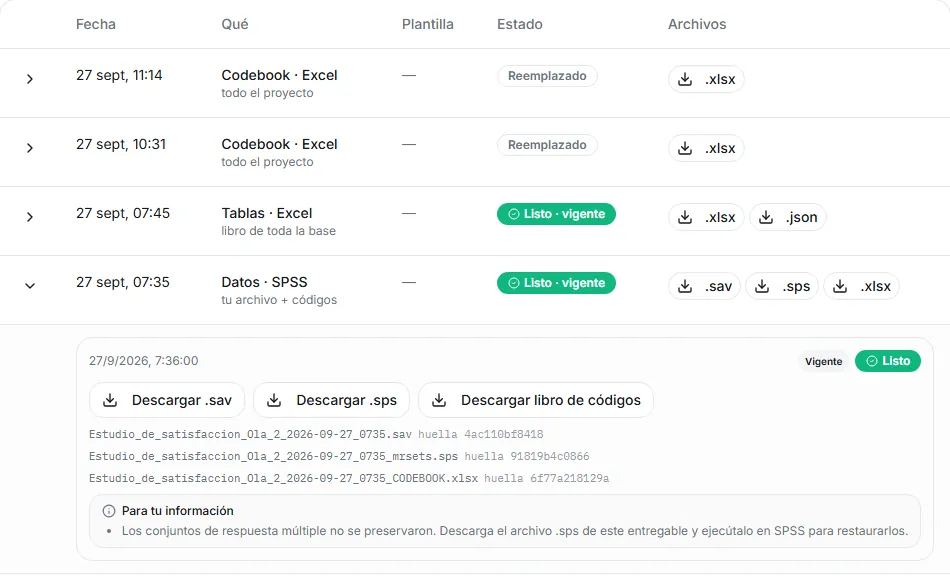
Task: Download .xlsx of the 11:14 Codebook
Action: point(706,79)
